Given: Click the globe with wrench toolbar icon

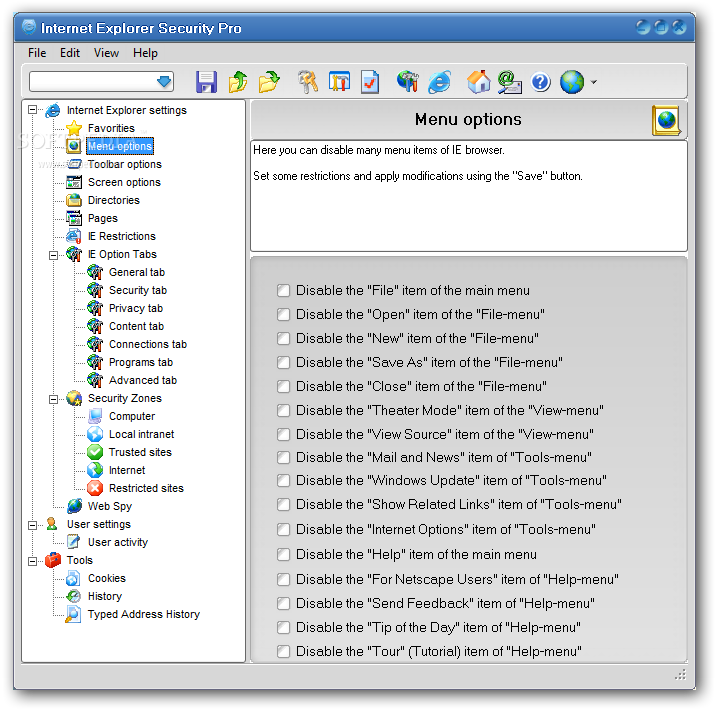Looking at the screenshot, I should [x=407, y=82].
